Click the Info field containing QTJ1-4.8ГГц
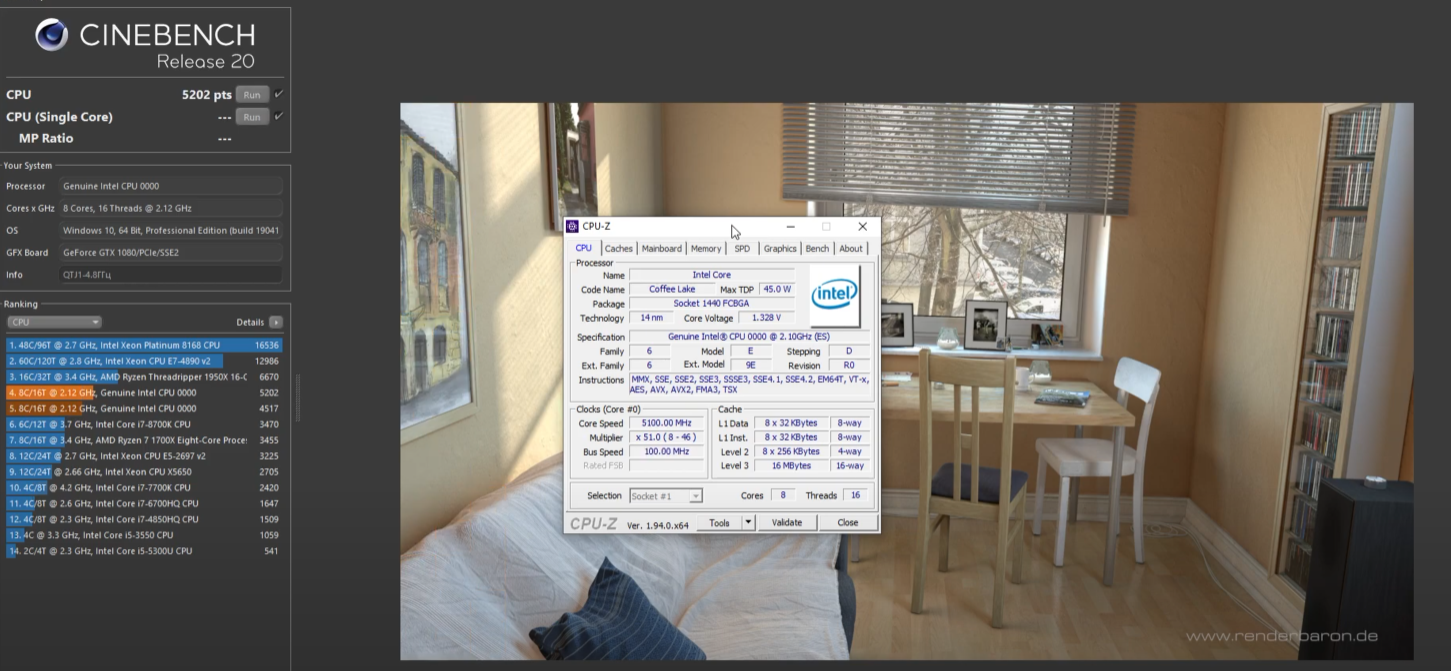 click(x=170, y=274)
